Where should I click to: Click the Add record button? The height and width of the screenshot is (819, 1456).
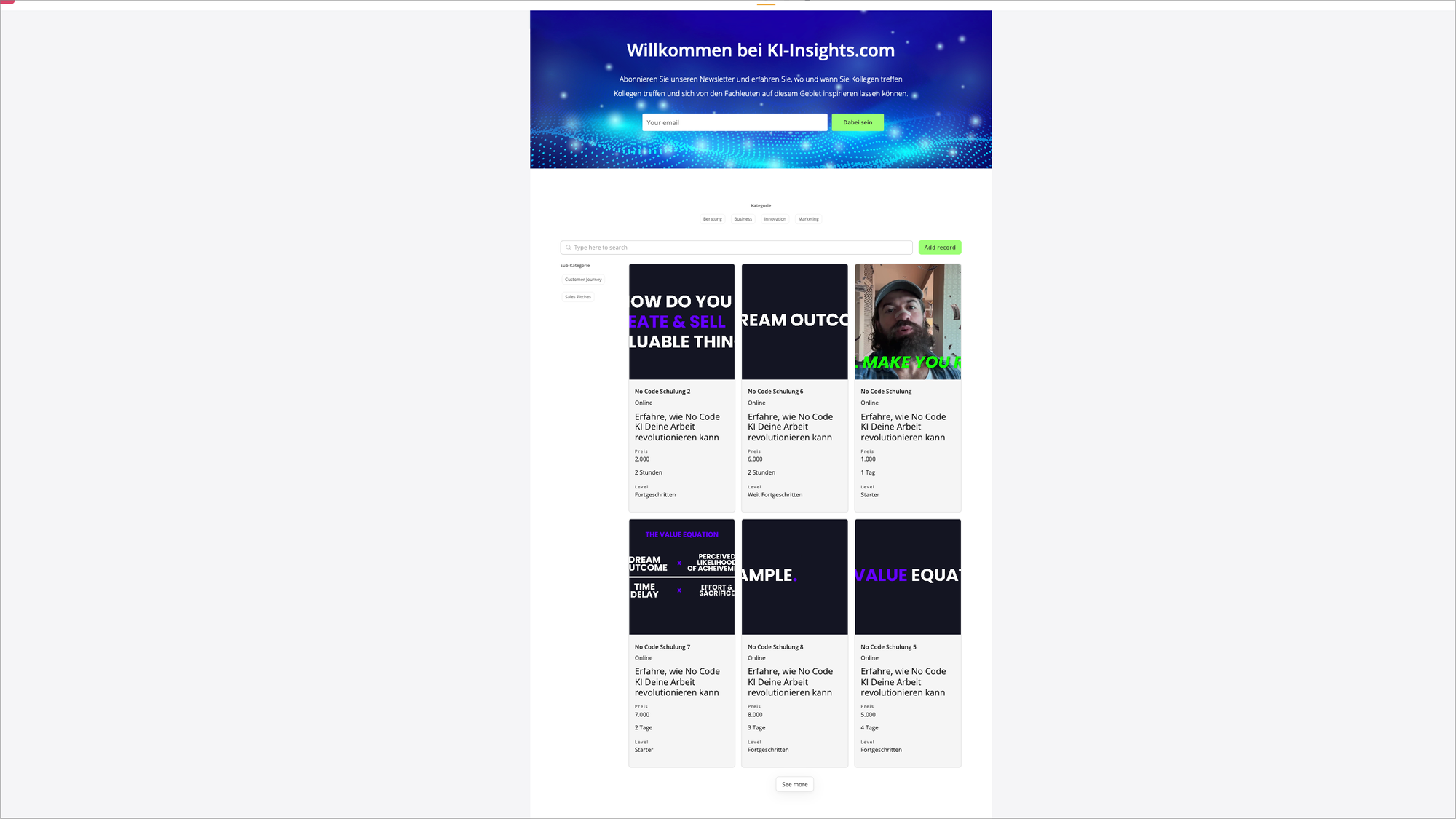(x=940, y=248)
